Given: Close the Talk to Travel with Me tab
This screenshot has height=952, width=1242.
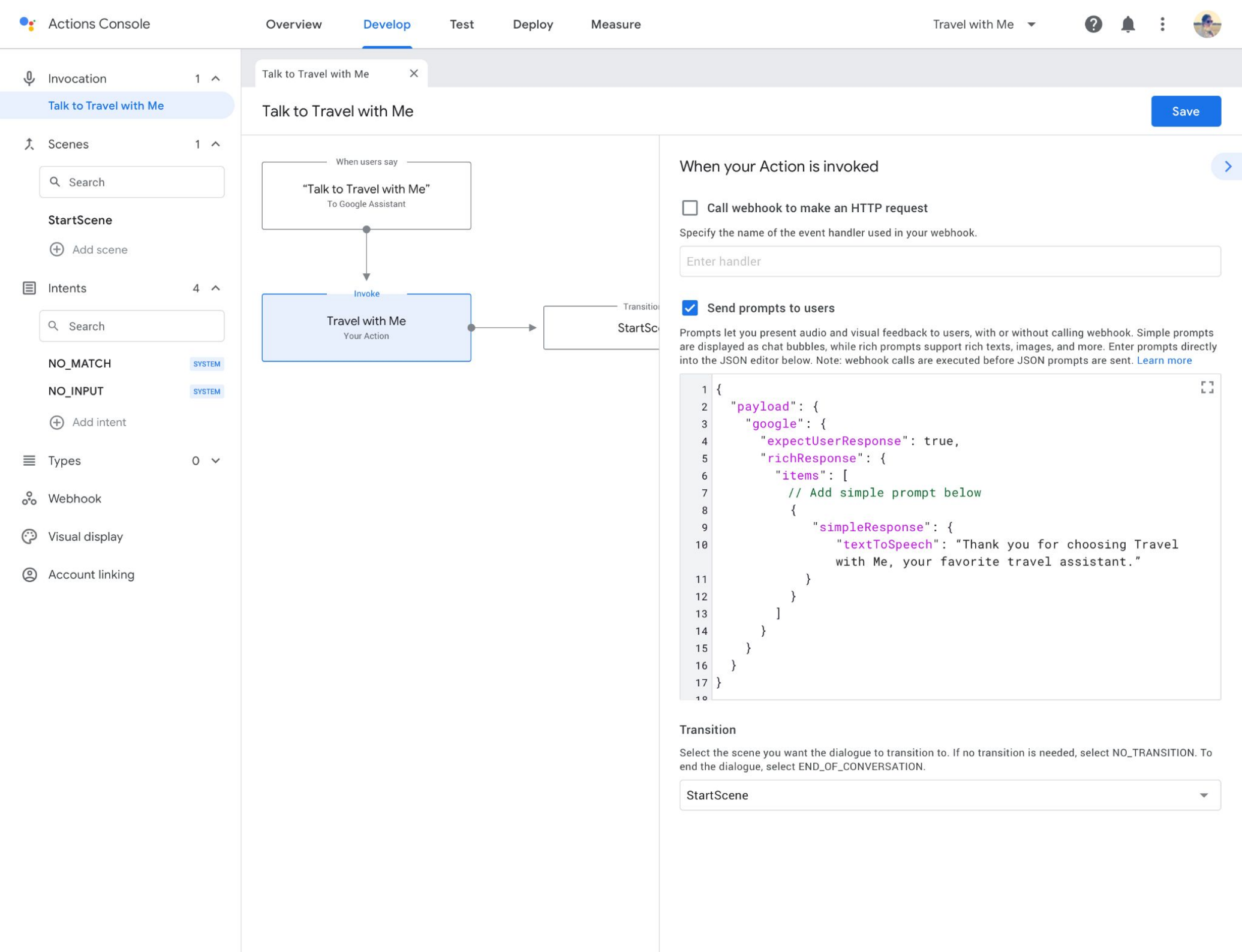Looking at the screenshot, I should pos(413,73).
